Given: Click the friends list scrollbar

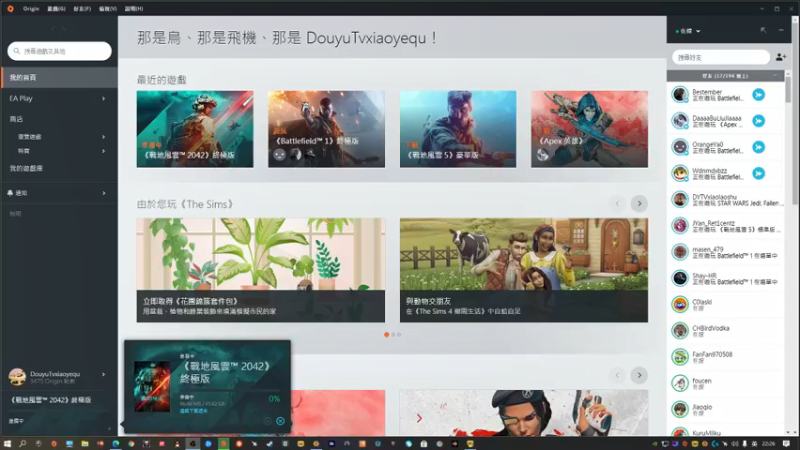Looking at the screenshot, I should 788,88.
